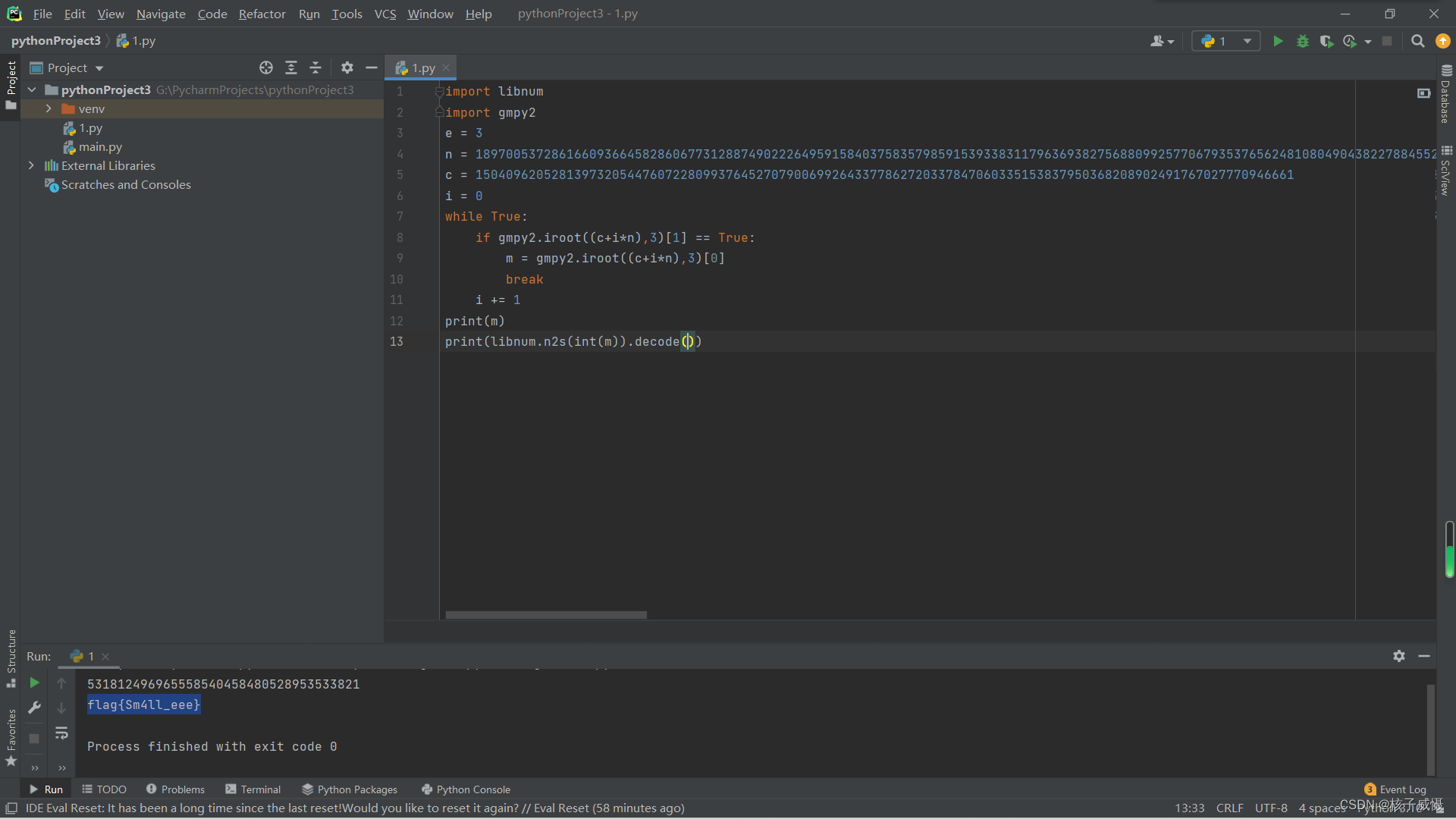The width and height of the screenshot is (1456, 819).
Task: Switch to the Terminal tab
Action: pyautogui.click(x=253, y=789)
